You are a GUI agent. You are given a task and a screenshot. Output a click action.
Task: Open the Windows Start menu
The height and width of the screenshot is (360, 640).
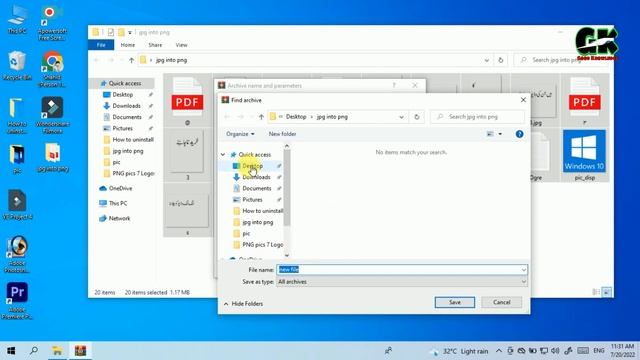point(11,351)
